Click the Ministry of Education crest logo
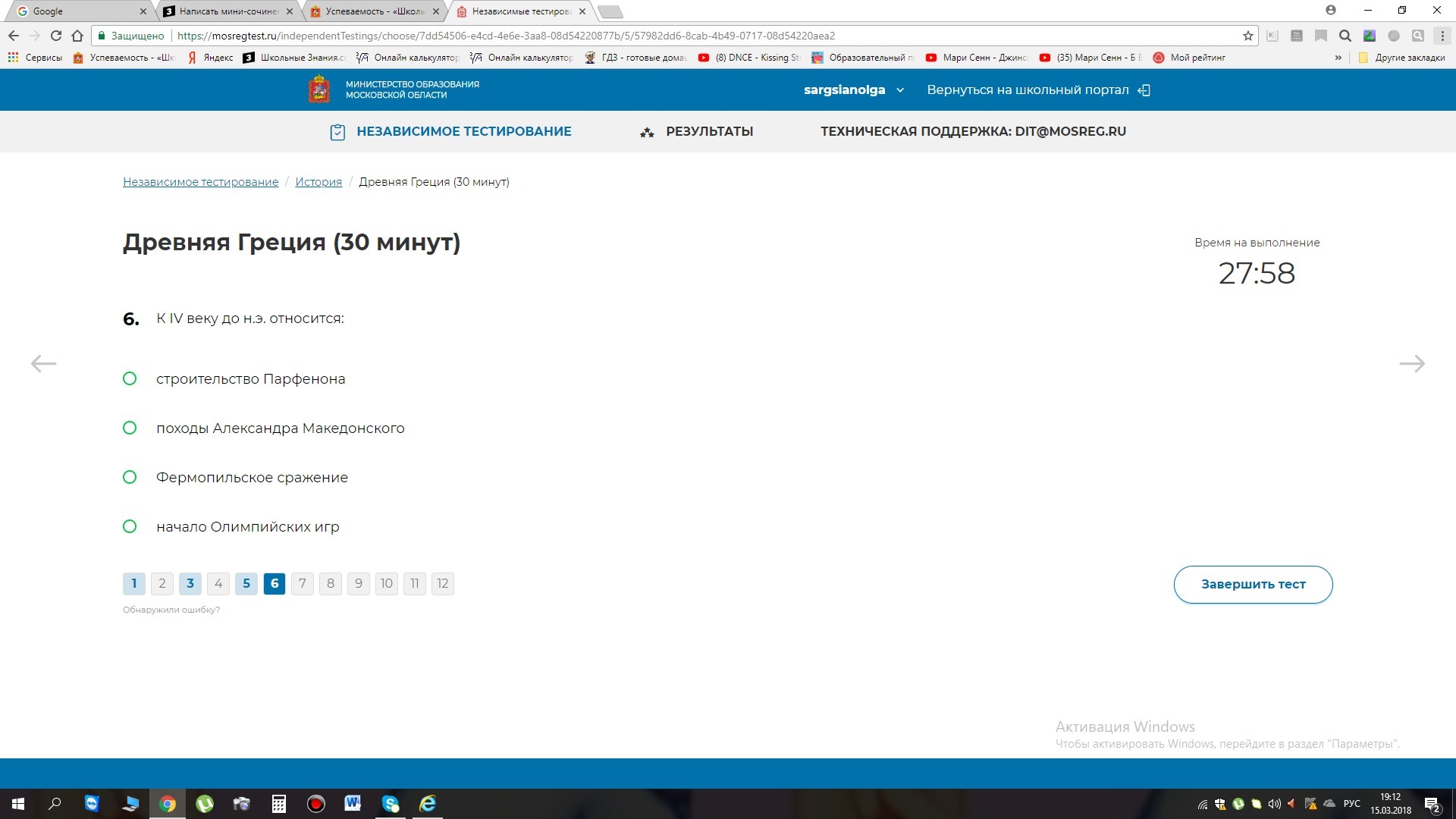The image size is (1456, 819). point(319,89)
